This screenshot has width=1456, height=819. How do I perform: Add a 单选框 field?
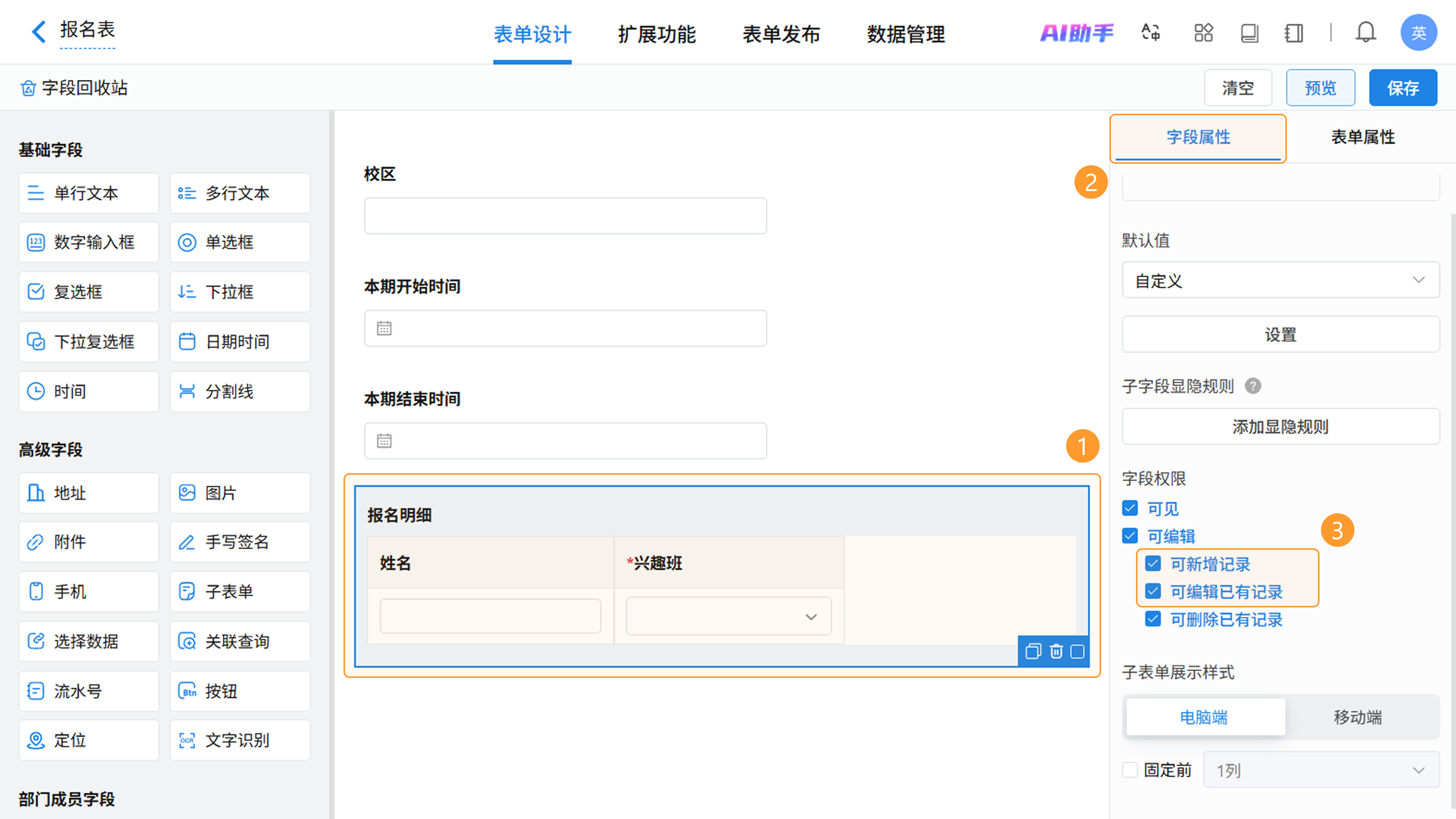click(240, 243)
